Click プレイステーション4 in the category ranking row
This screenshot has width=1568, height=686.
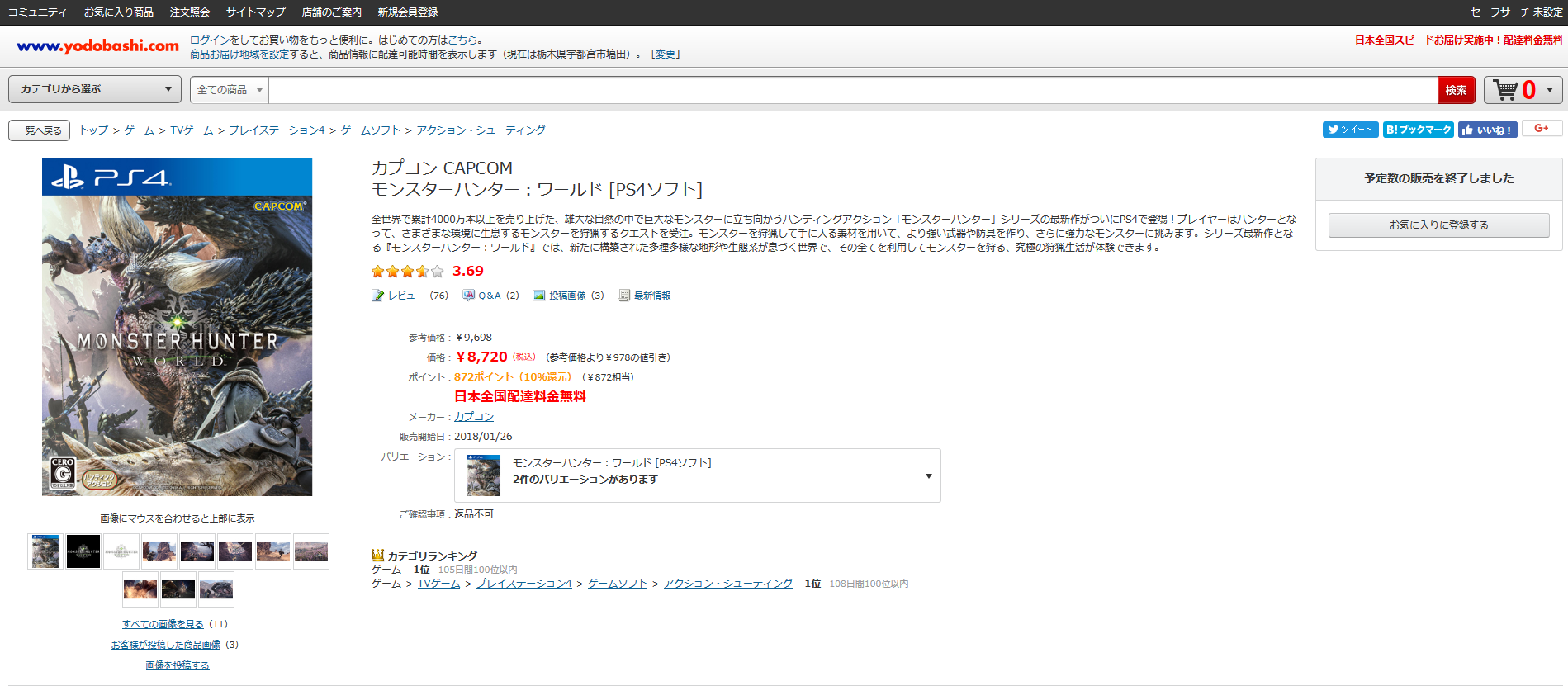(x=524, y=584)
